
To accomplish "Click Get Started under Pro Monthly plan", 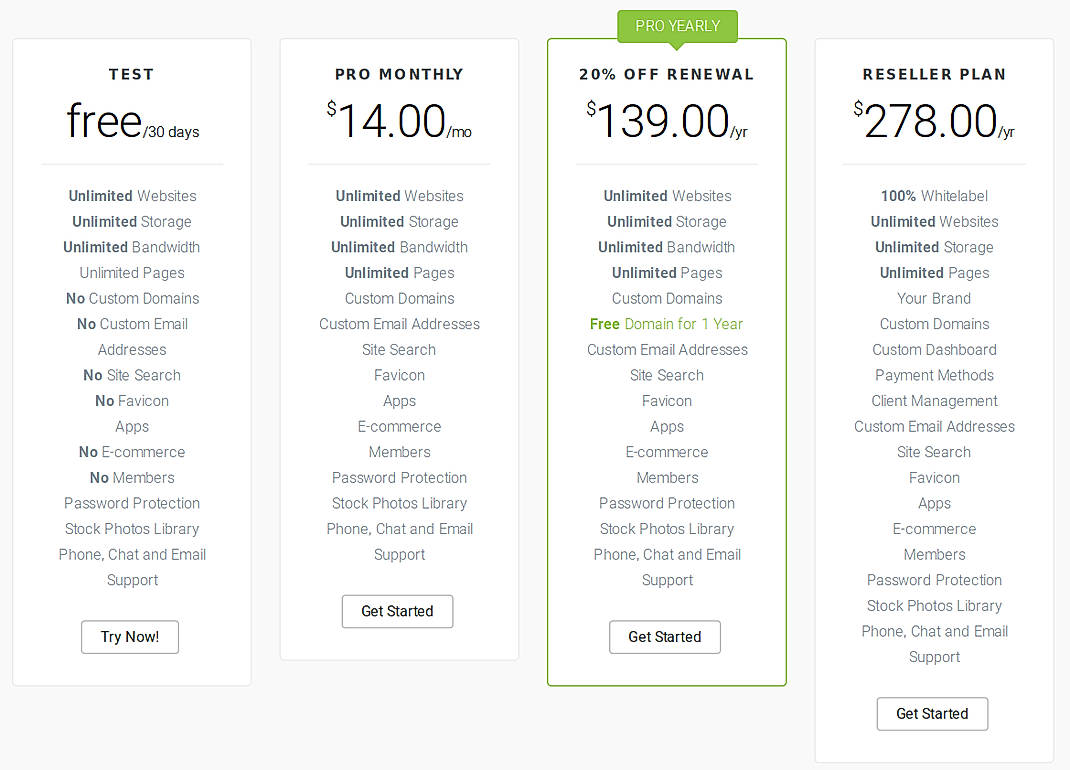I will tap(397, 611).
